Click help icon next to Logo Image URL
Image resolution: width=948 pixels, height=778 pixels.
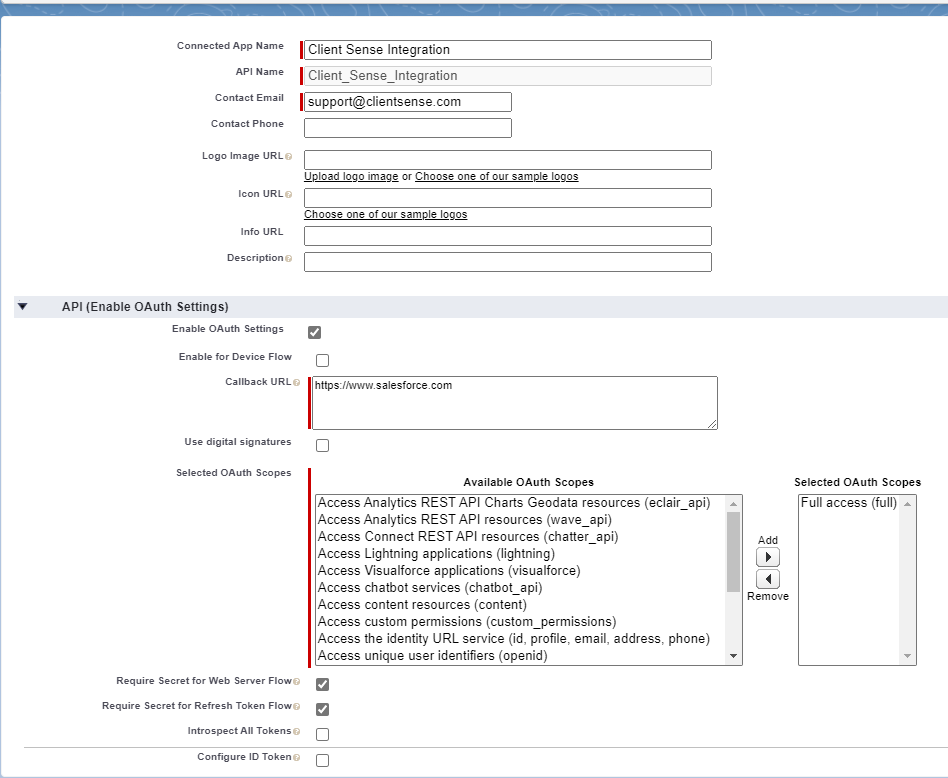[288, 157]
